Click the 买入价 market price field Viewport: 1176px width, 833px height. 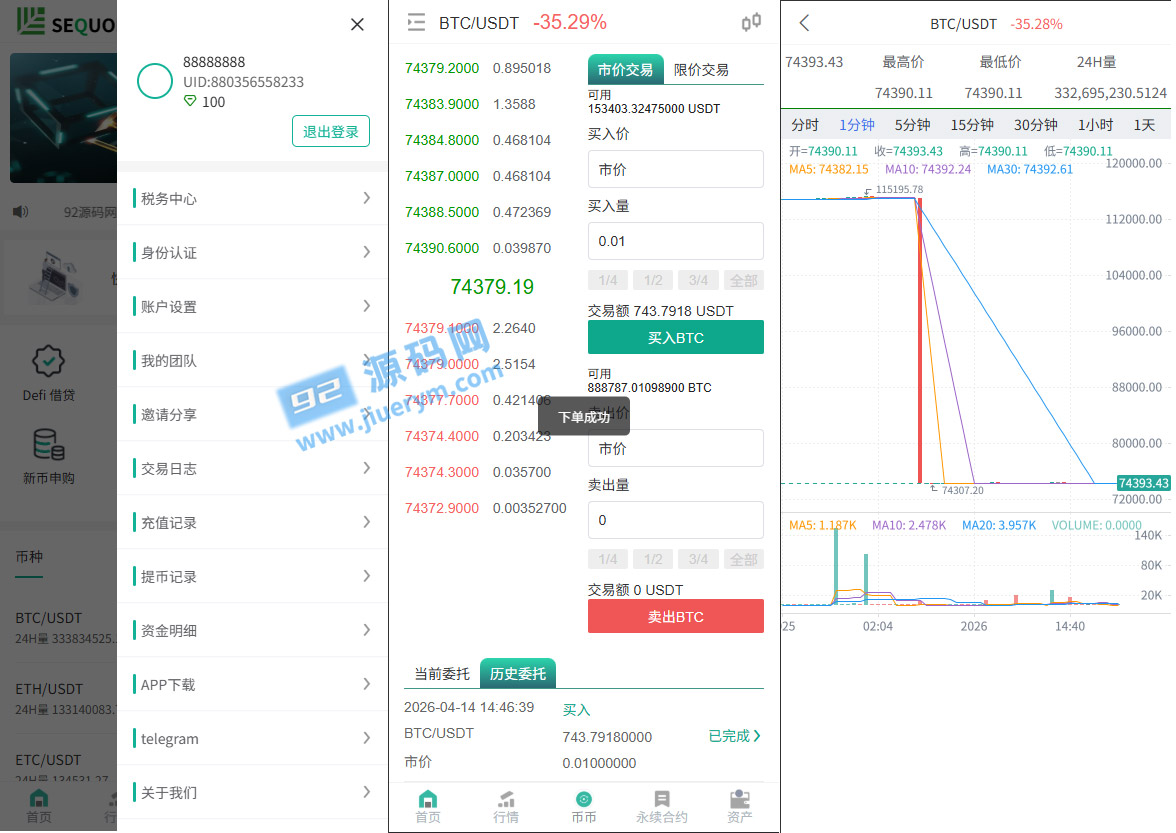(x=676, y=169)
